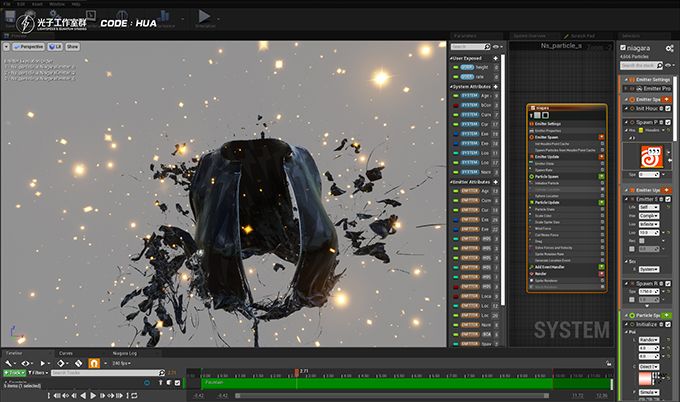The width and height of the screenshot is (680, 402).
Task: Click the Show viewport button
Action: [x=72, y=46]
